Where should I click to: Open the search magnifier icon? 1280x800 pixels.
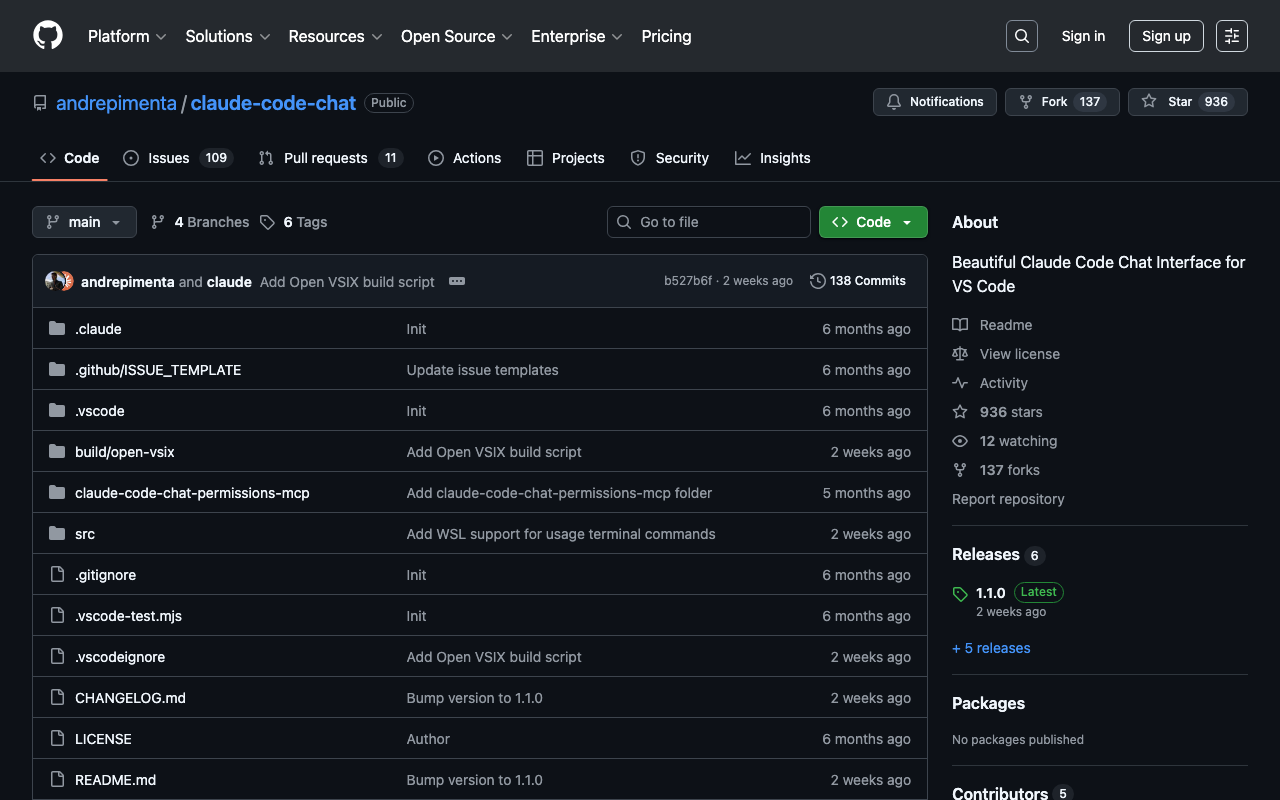(1022, 36)
